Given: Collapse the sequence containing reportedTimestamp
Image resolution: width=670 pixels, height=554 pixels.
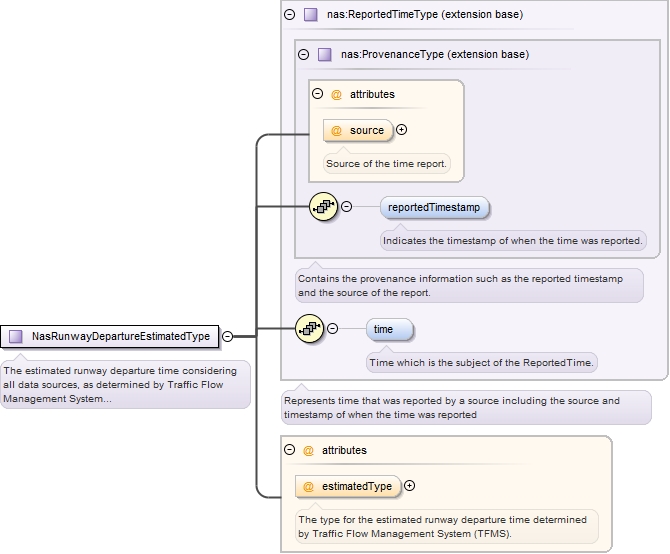Looking at the screenshot, I should pos(347,207).
